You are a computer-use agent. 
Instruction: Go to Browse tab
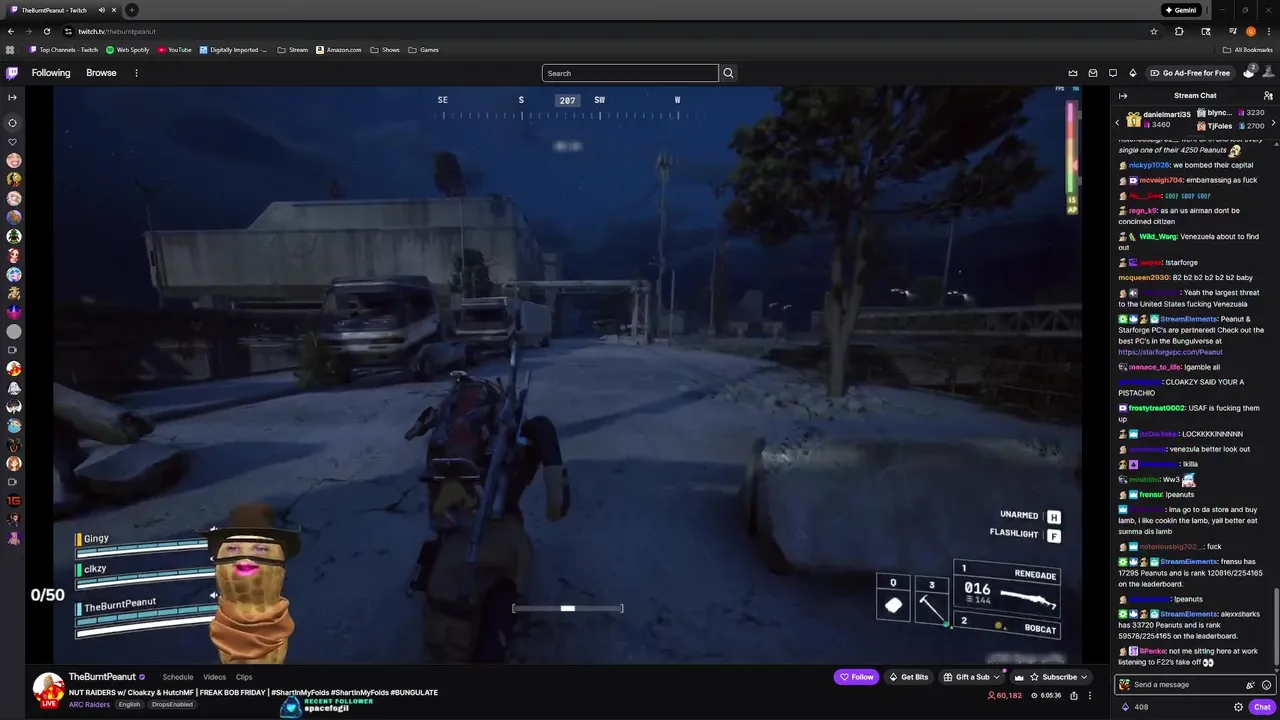point(101,73)
